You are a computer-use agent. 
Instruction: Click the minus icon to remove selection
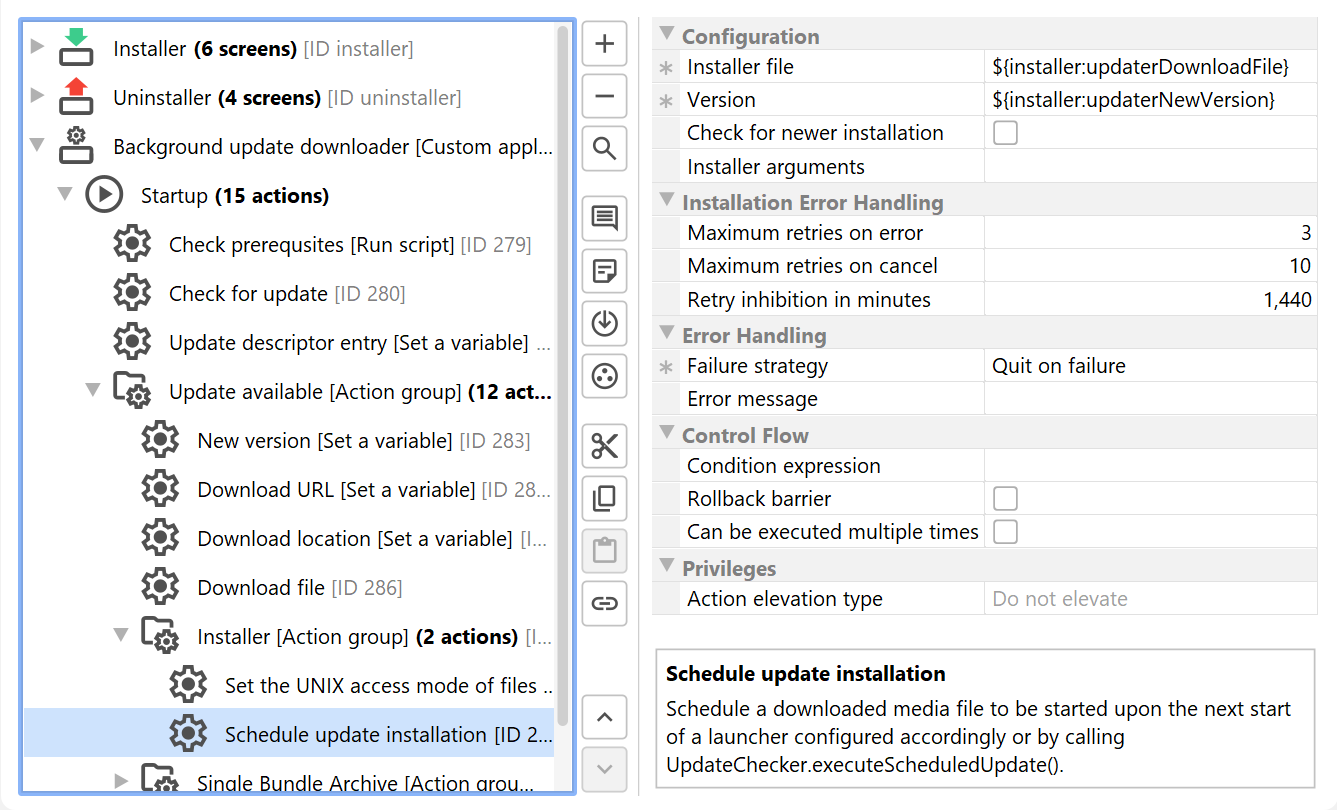(605, 97)
